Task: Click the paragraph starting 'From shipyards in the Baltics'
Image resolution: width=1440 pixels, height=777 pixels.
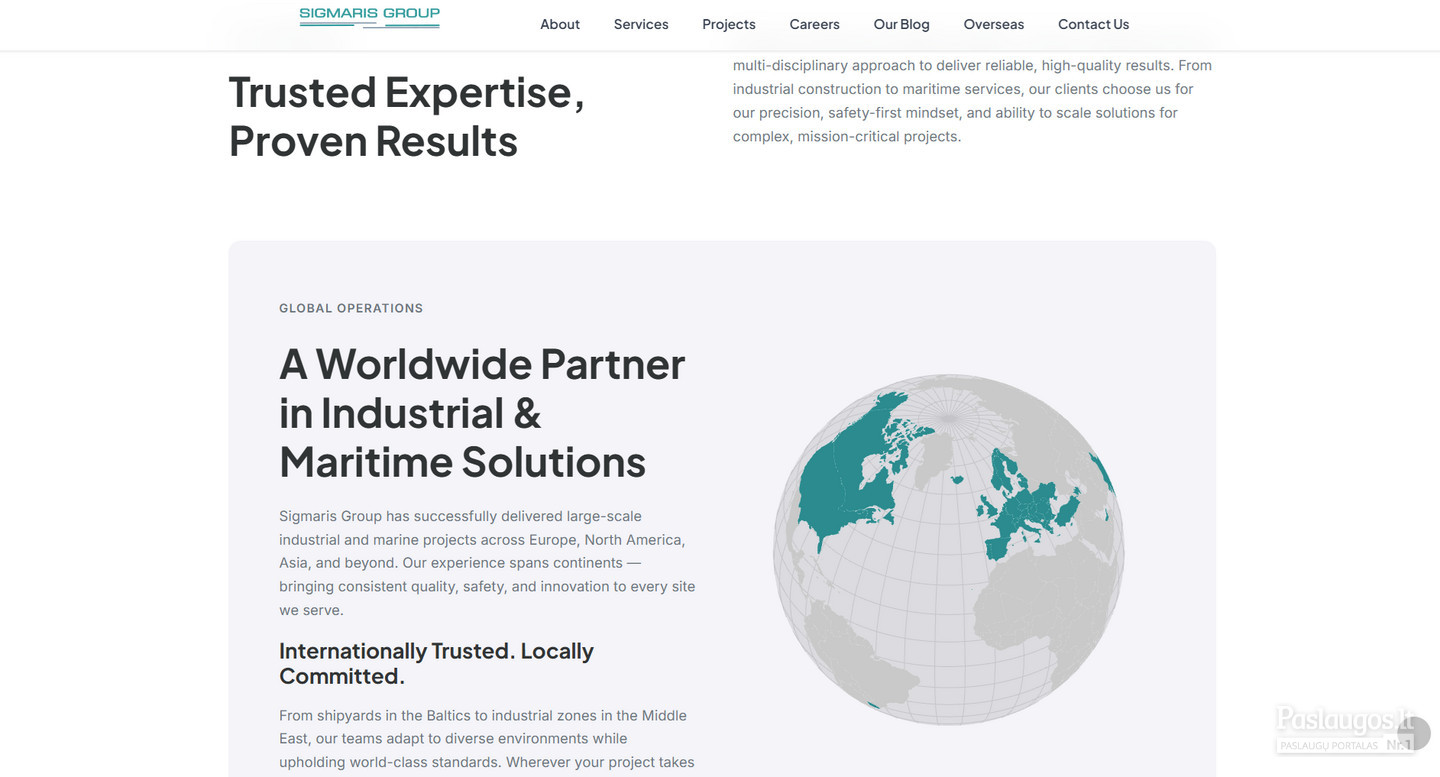Action: point(487,739)
